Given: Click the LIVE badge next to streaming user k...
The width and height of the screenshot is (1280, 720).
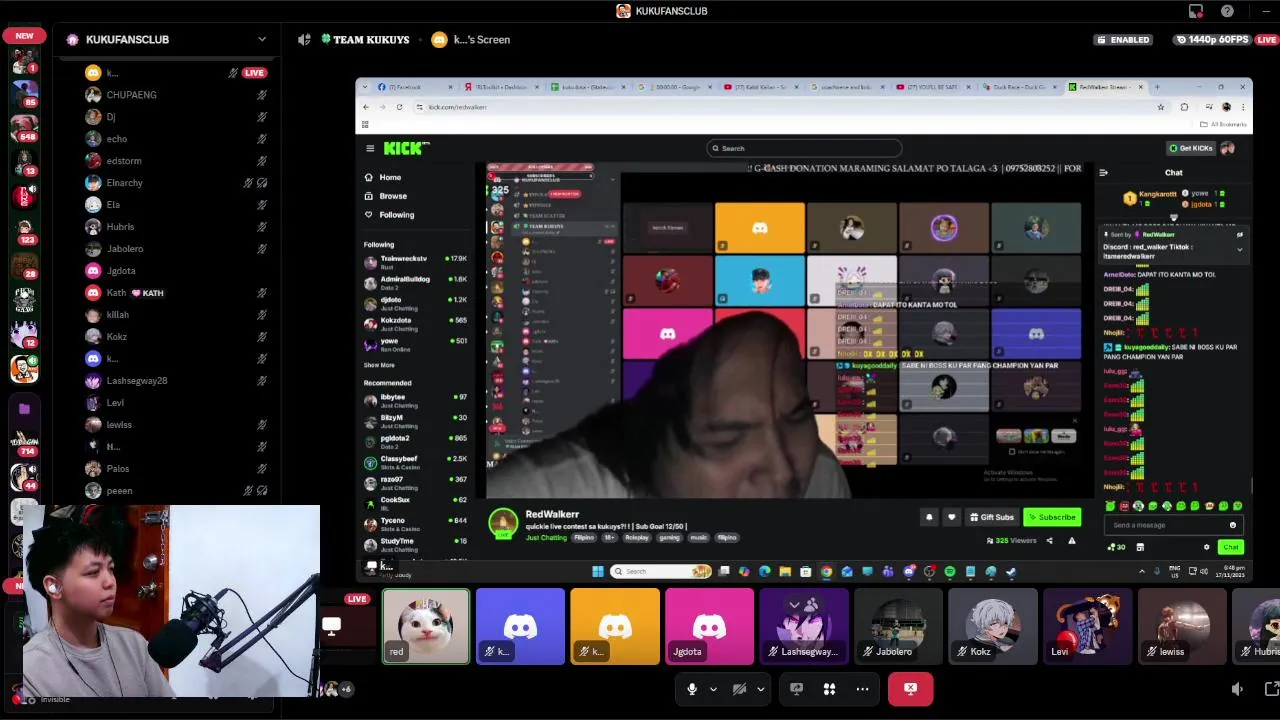Looking at the screenshot, I should tap(254, 73).
